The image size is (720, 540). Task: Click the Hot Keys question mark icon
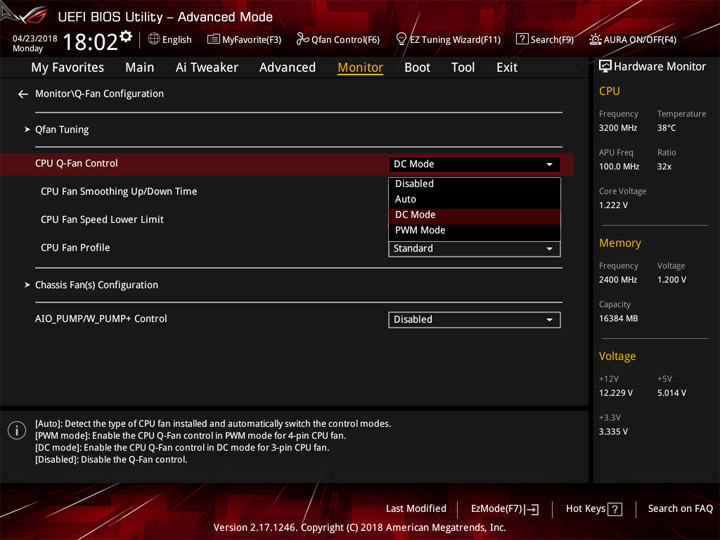pyautogui.click(x=615, y=509)
